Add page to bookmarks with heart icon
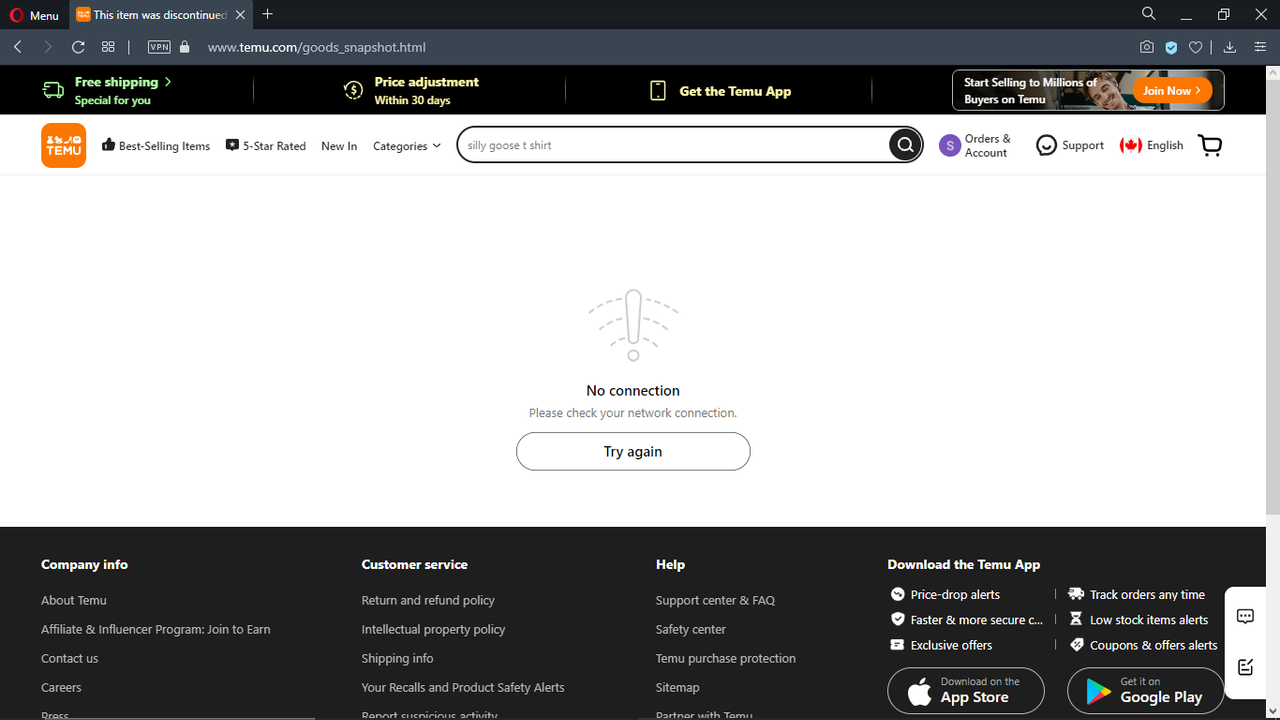The width and height of the screenshot is (1280, 720). coord(1195,47)
